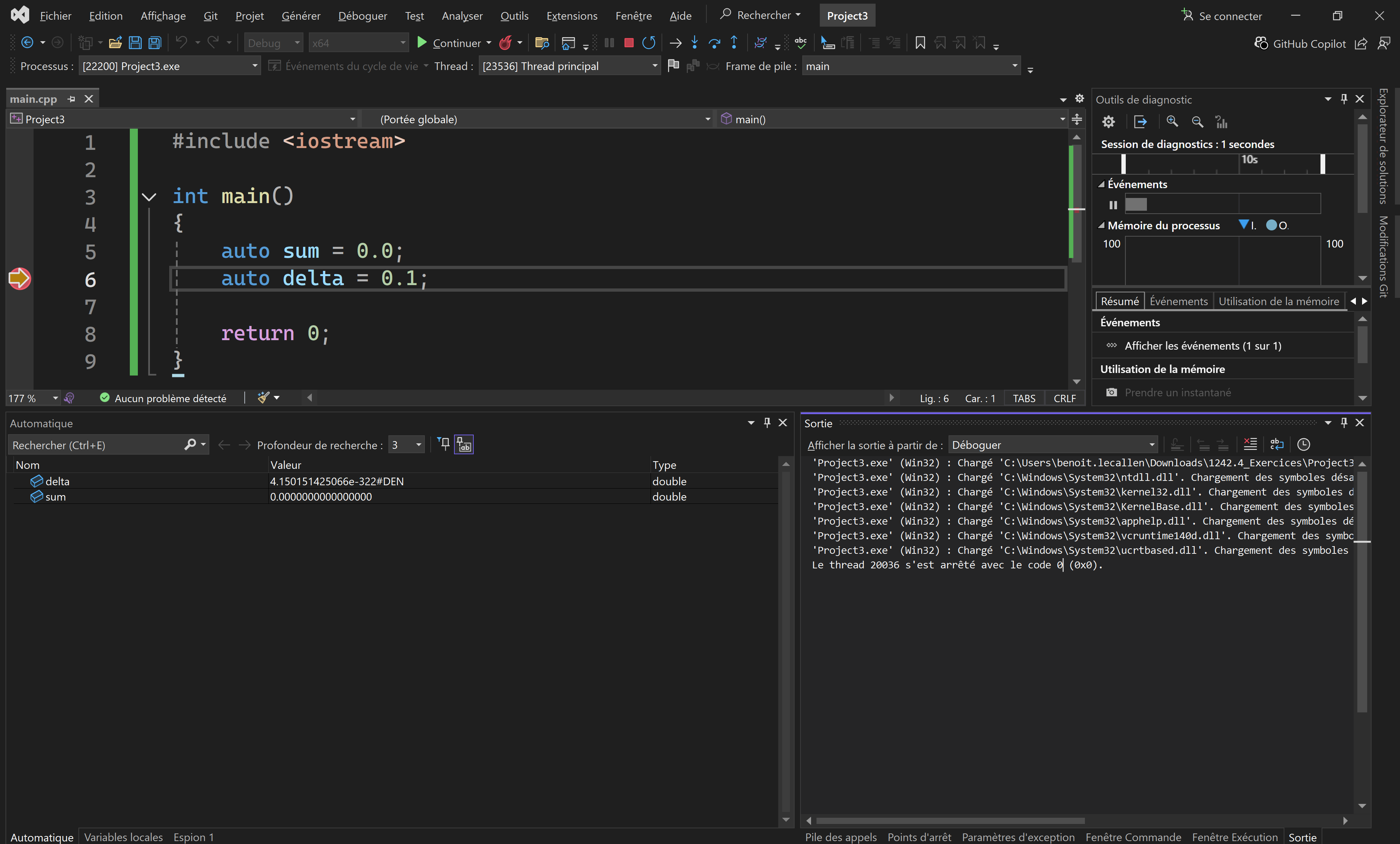Viewport: 1400px width, 844px height.
Task: Click the Hot Reload flame icon
Action: [x=505, y=43]
